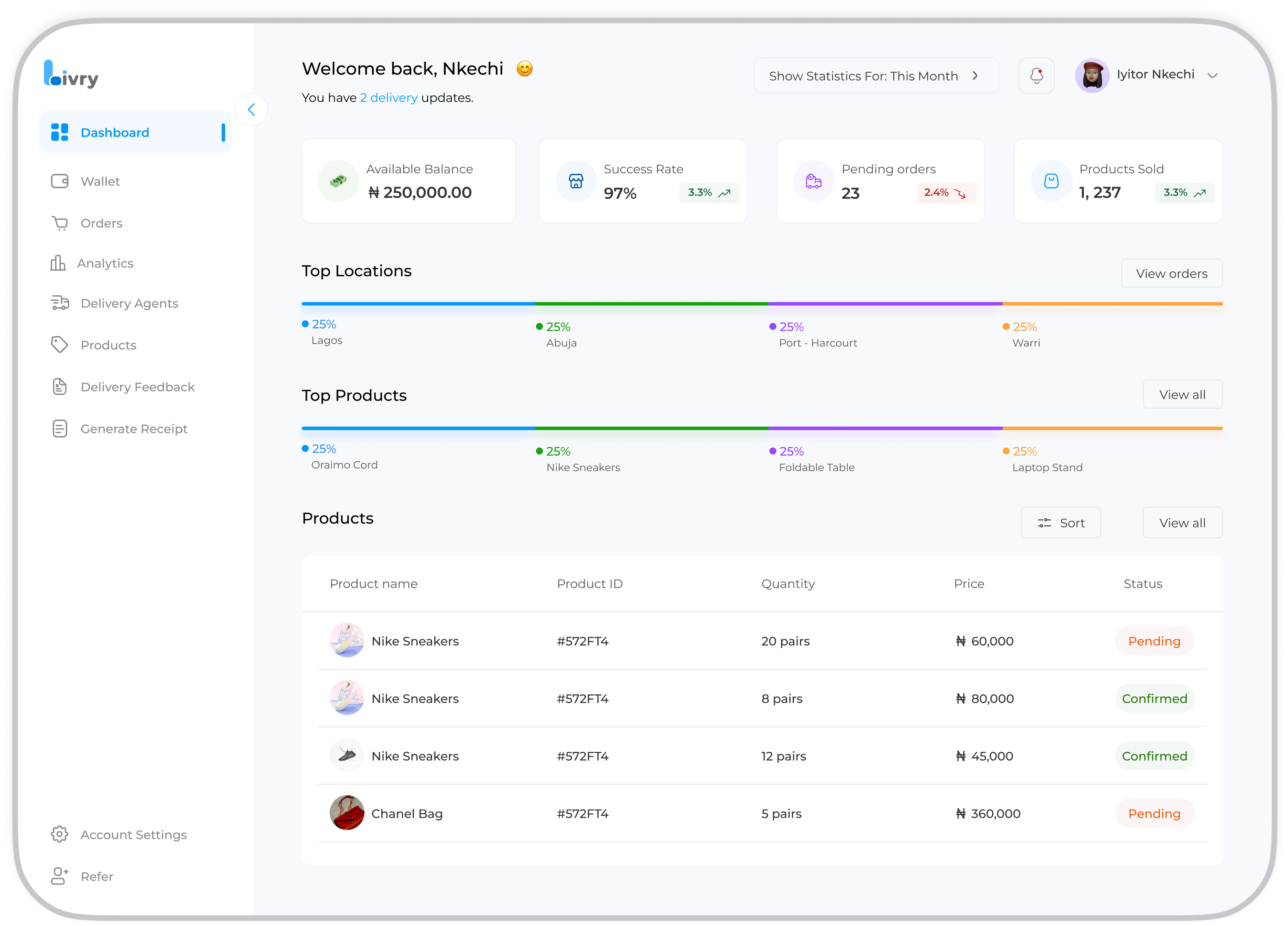Open Show Statistics For: This Month selector
1288x926 pixels.
click(x=876, y=75)
